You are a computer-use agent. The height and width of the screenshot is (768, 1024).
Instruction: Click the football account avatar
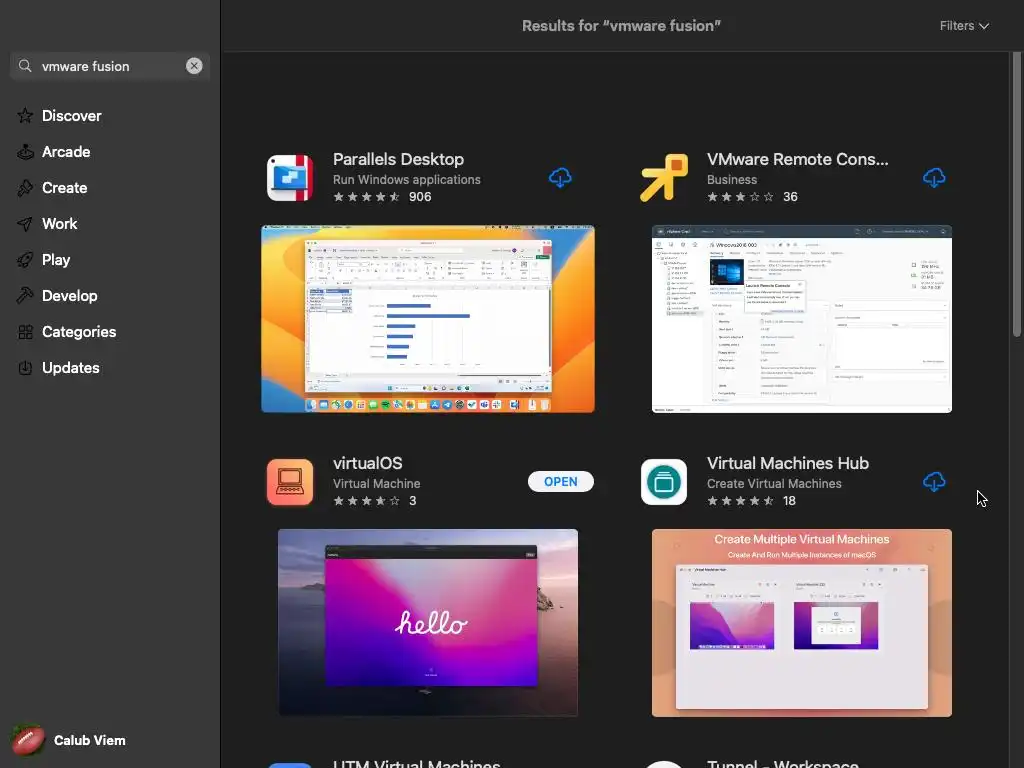pyautogui.click(x=27, y=740)
